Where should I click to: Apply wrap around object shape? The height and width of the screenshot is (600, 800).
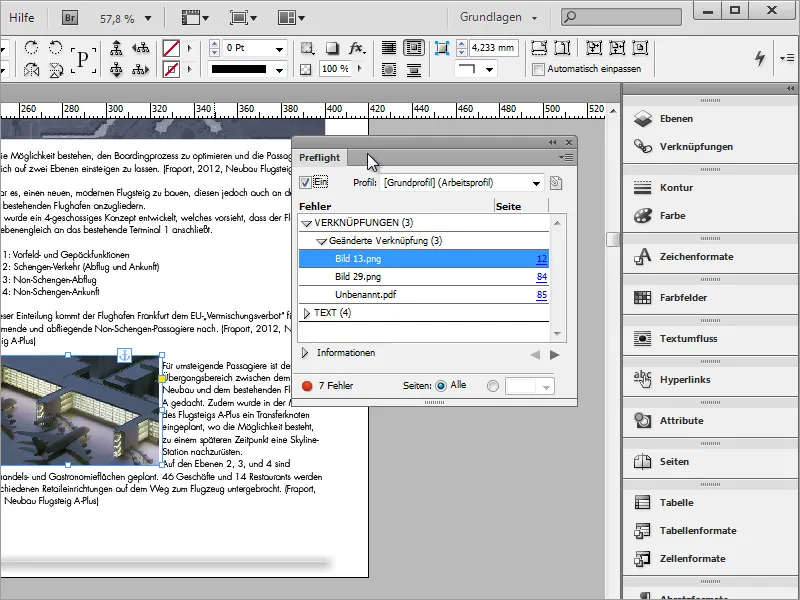[389, 69]
